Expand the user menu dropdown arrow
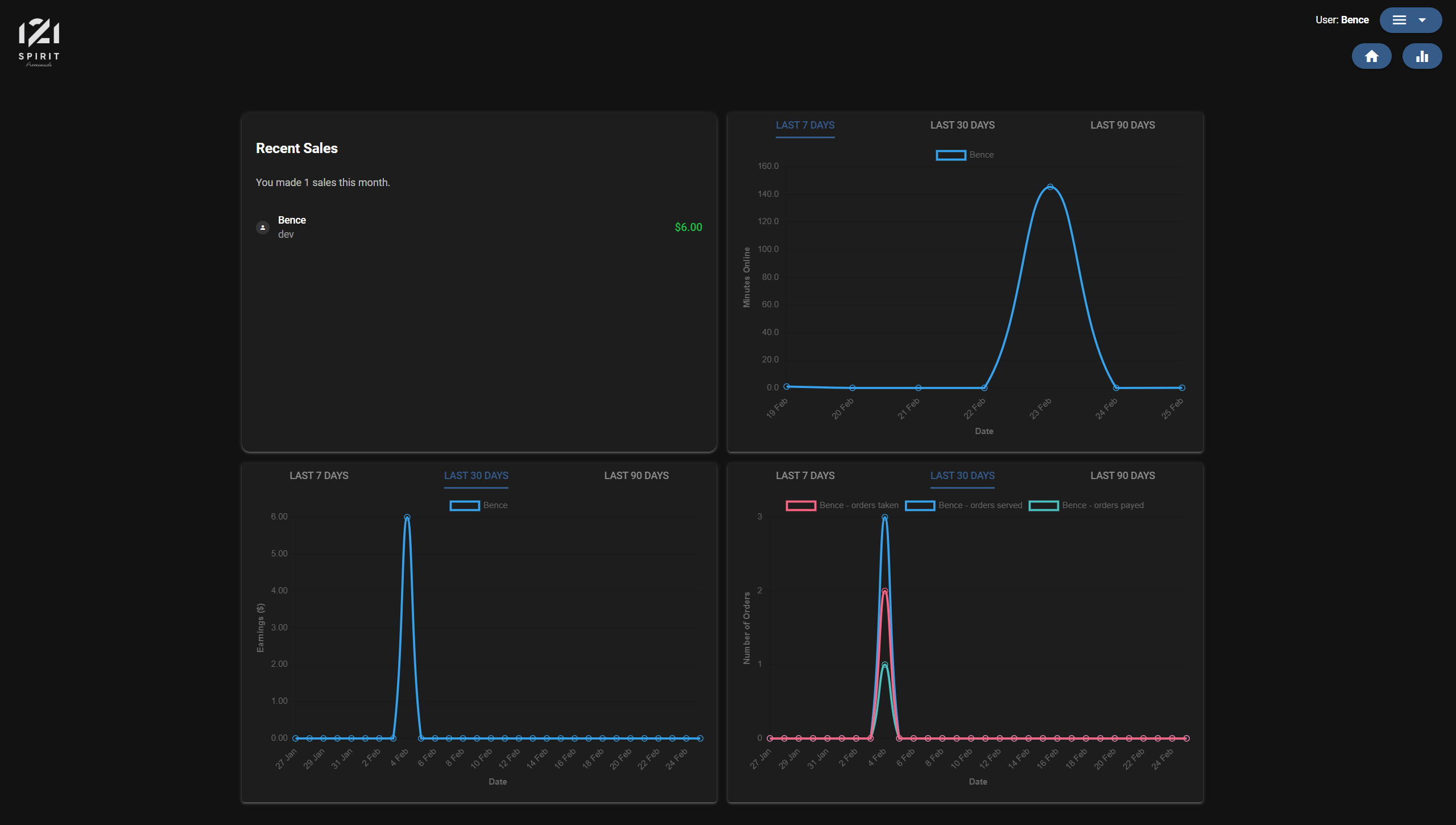Screen dimensions: 1456x825 click(1422, 20)
